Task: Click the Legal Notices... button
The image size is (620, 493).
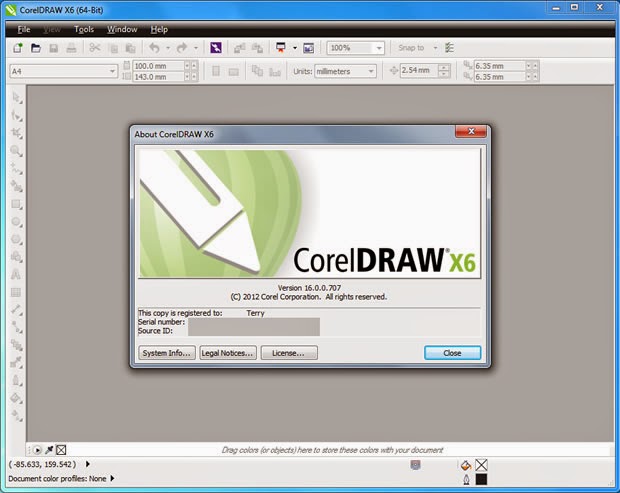Action: pyautogui.click(x=227, y=353)
